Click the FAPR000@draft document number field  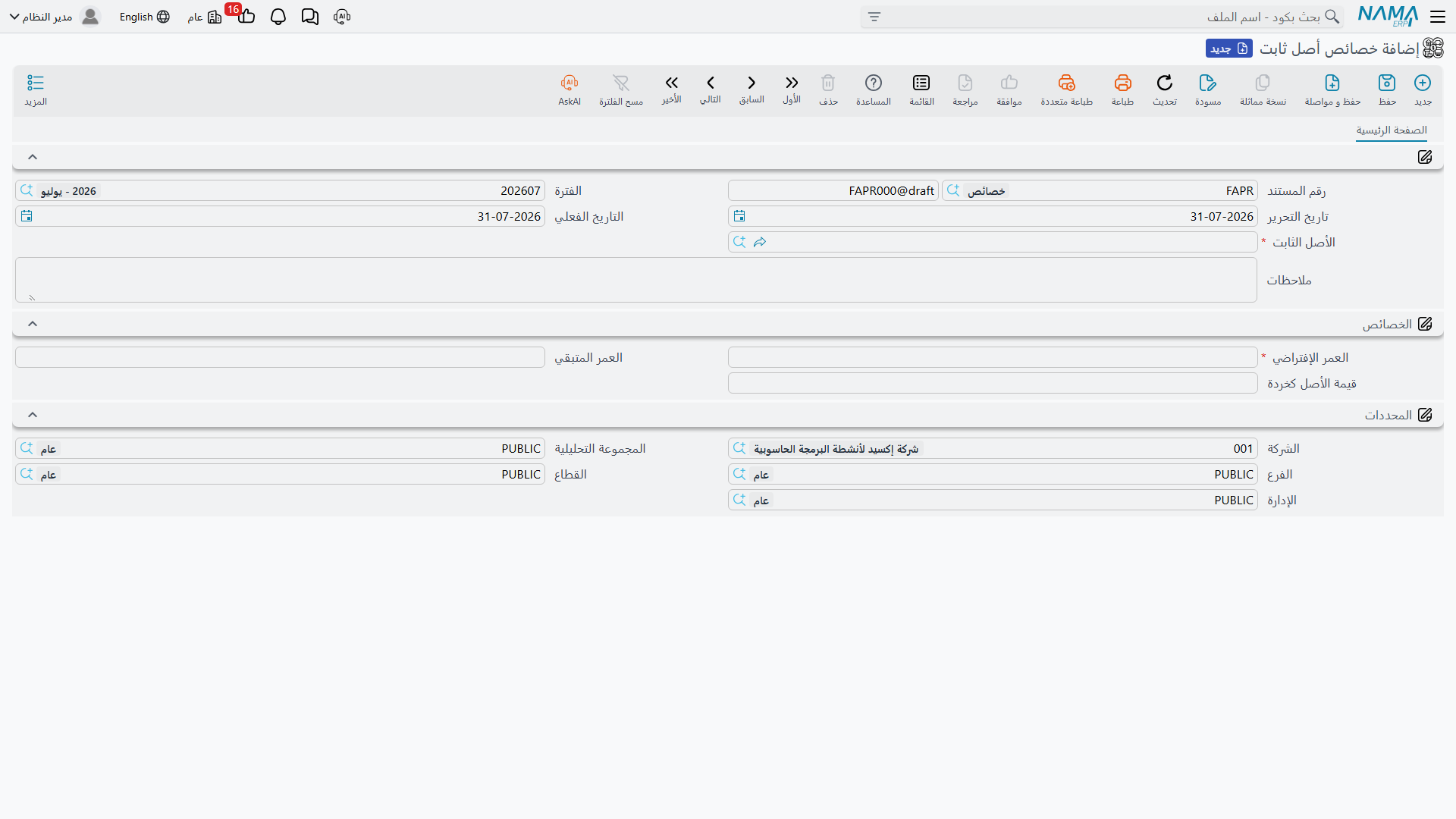click(833, 190)
